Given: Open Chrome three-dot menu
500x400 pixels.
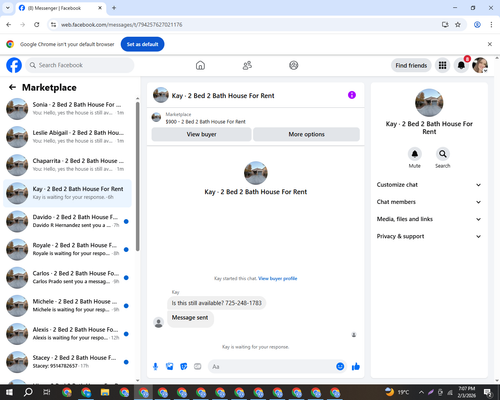Looking at the screenshot, I should (x=491, y=25).
